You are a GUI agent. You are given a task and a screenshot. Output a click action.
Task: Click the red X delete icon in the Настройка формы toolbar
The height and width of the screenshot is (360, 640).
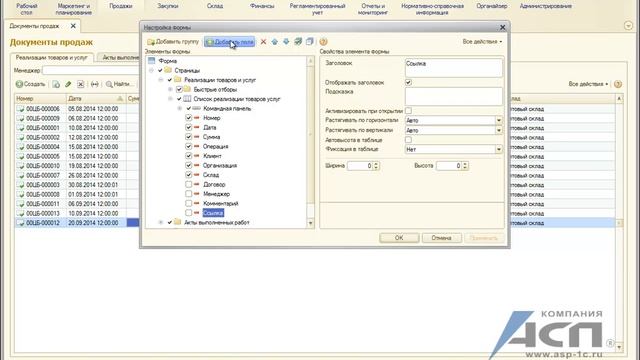(x=263, y=42)
